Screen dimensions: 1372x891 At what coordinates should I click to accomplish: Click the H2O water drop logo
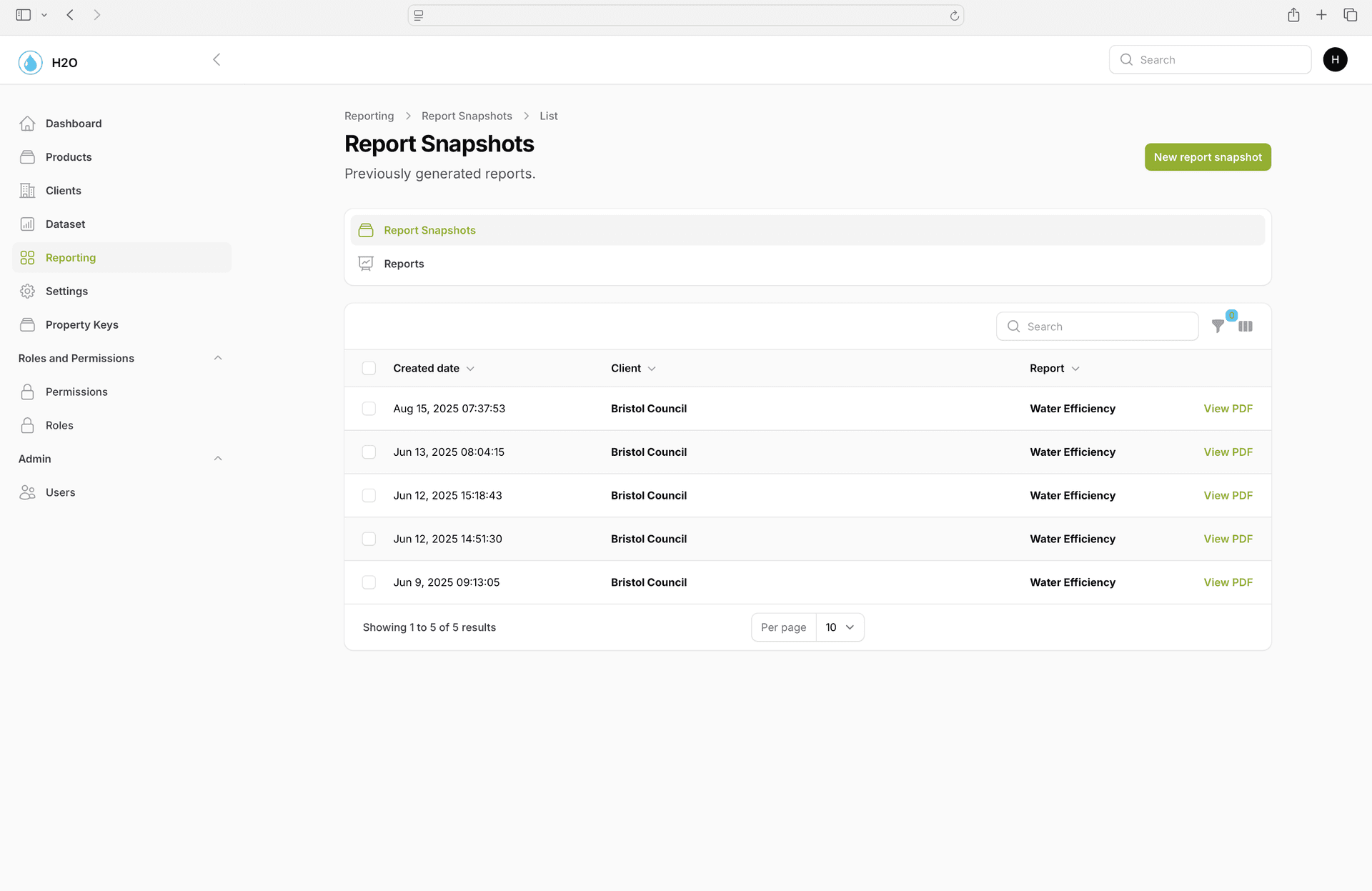point(30,62)
